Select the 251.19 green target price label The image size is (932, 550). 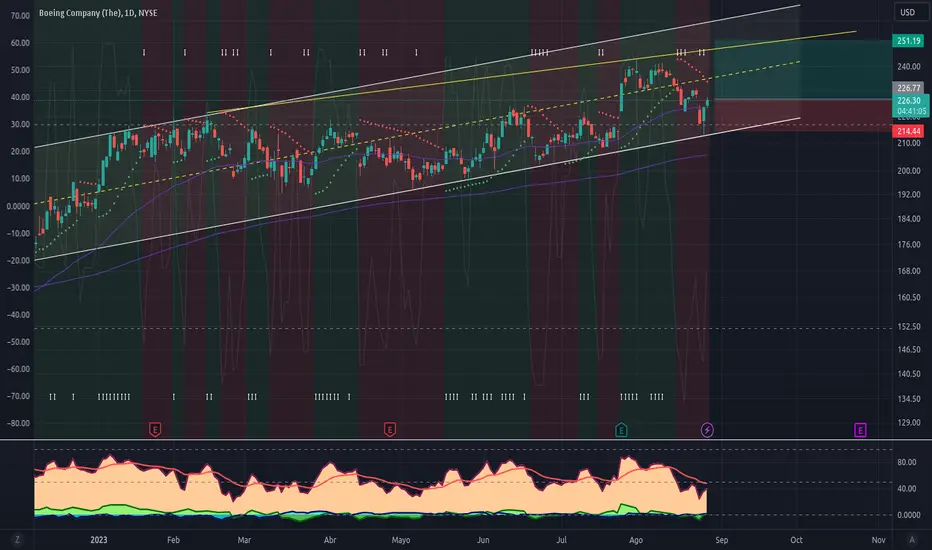908,40
